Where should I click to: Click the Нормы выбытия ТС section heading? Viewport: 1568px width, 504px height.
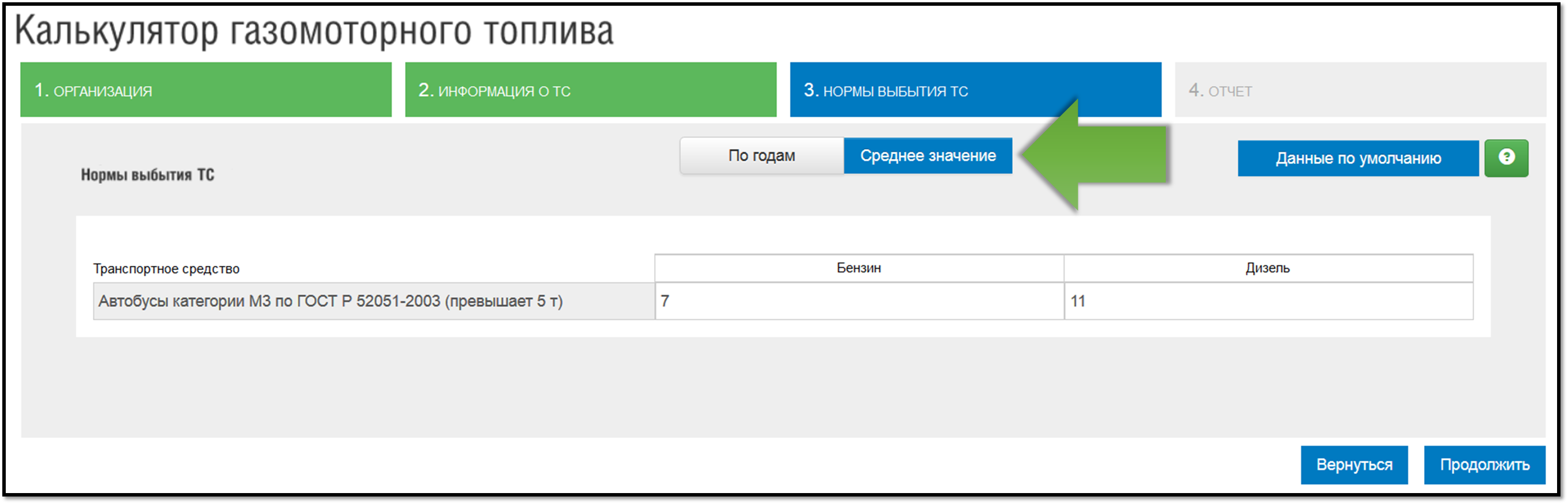pyautogui.click(x=147, y=175)
